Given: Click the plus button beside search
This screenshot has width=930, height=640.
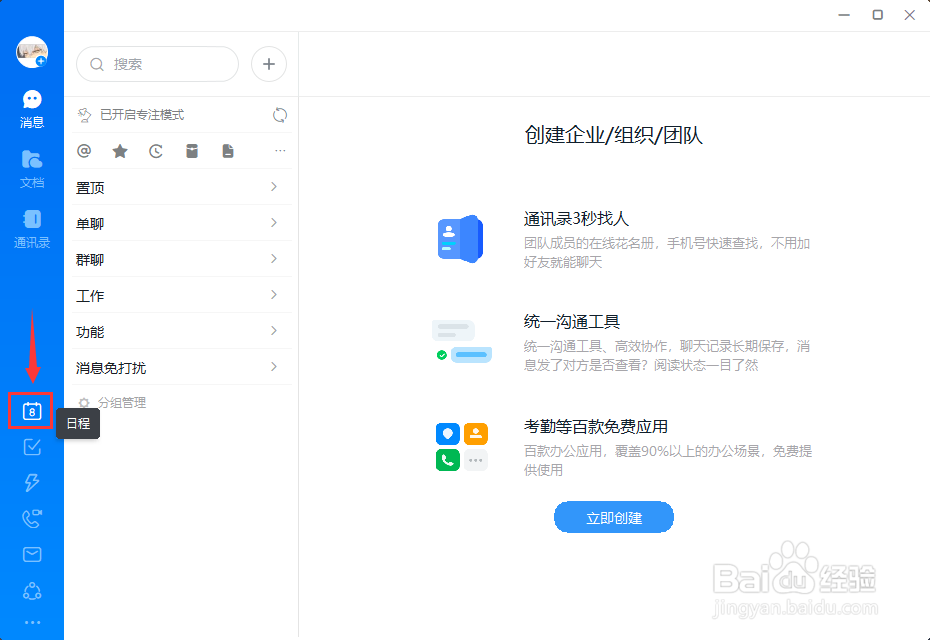Looking at the screenshot, I should [x=269, y=64].
